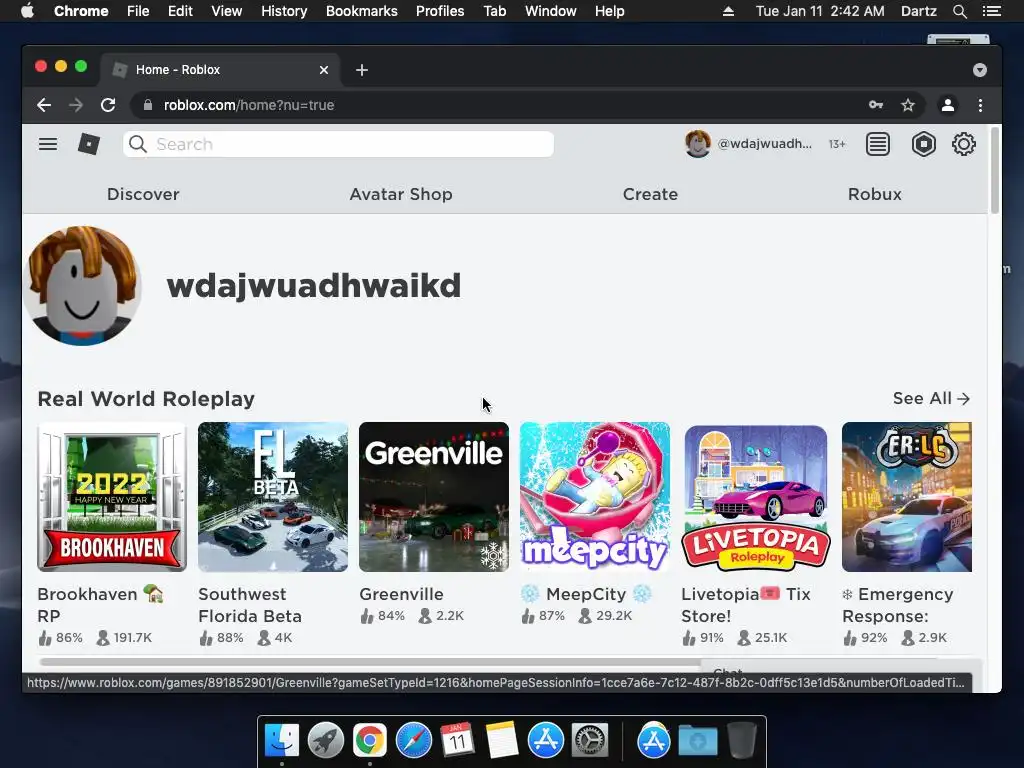Click See All for Real World Roleplay
The image size is (1024, 768).
coord(931,398)
